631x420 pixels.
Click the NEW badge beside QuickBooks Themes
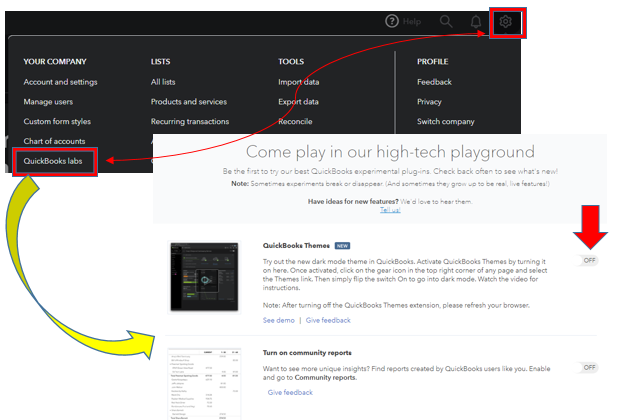[x=342, y=245]
